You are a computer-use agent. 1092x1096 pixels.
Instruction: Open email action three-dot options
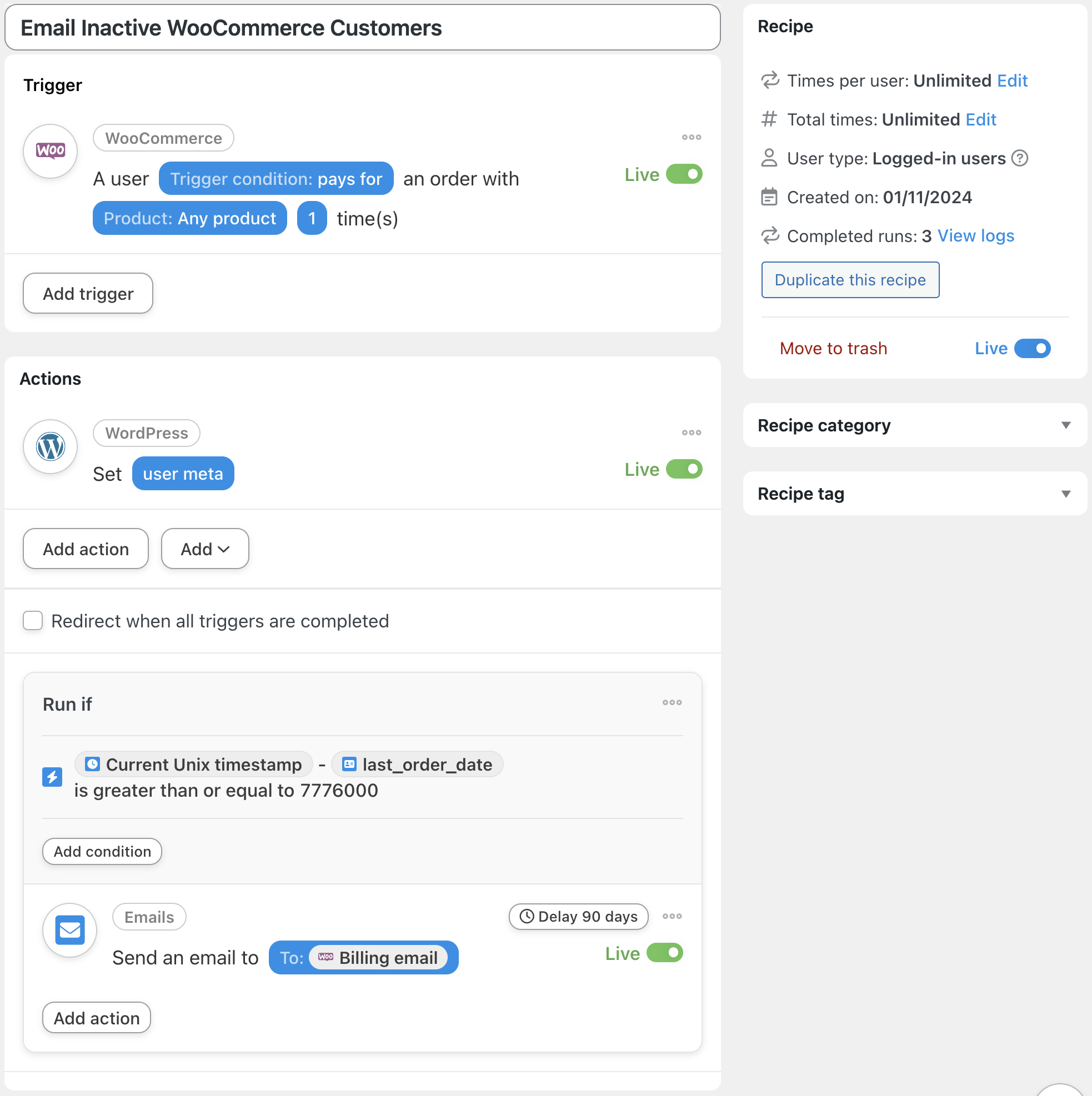click(672, 916)
